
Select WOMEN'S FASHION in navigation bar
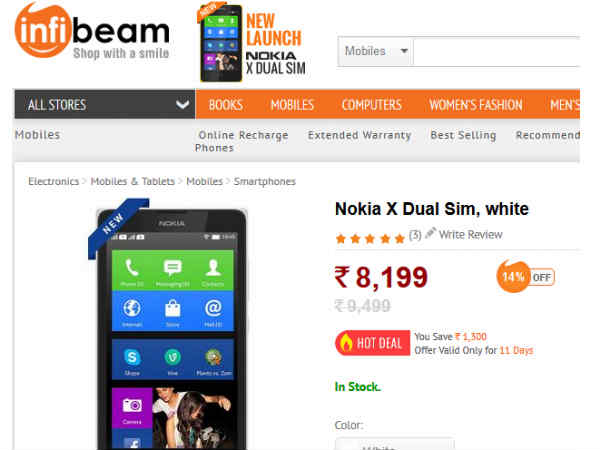click(x=476, y=104)
